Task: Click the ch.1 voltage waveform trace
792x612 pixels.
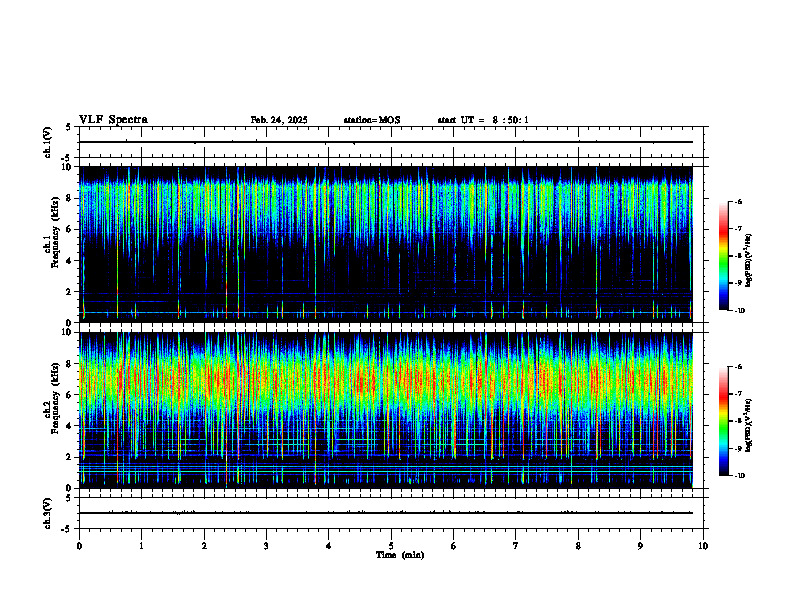Action: tap(386, 142)
